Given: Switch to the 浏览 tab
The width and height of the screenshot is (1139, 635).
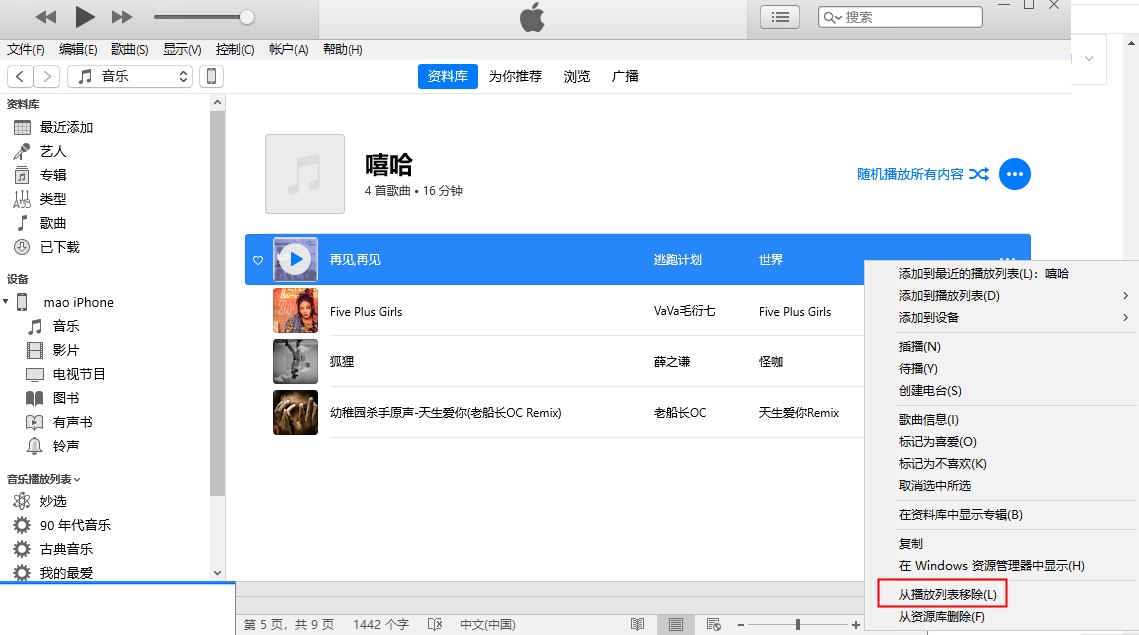Looking at the screenshot, I should click(x=577, y=76).
